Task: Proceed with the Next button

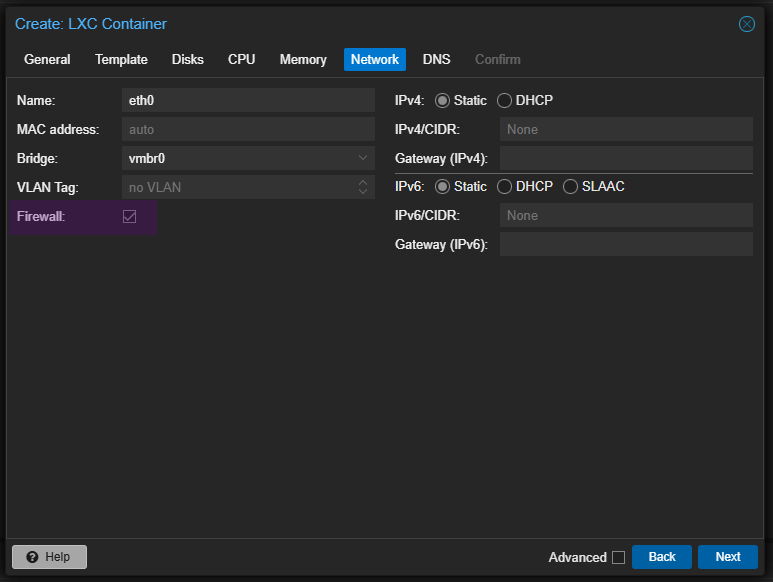Action: 728,557
